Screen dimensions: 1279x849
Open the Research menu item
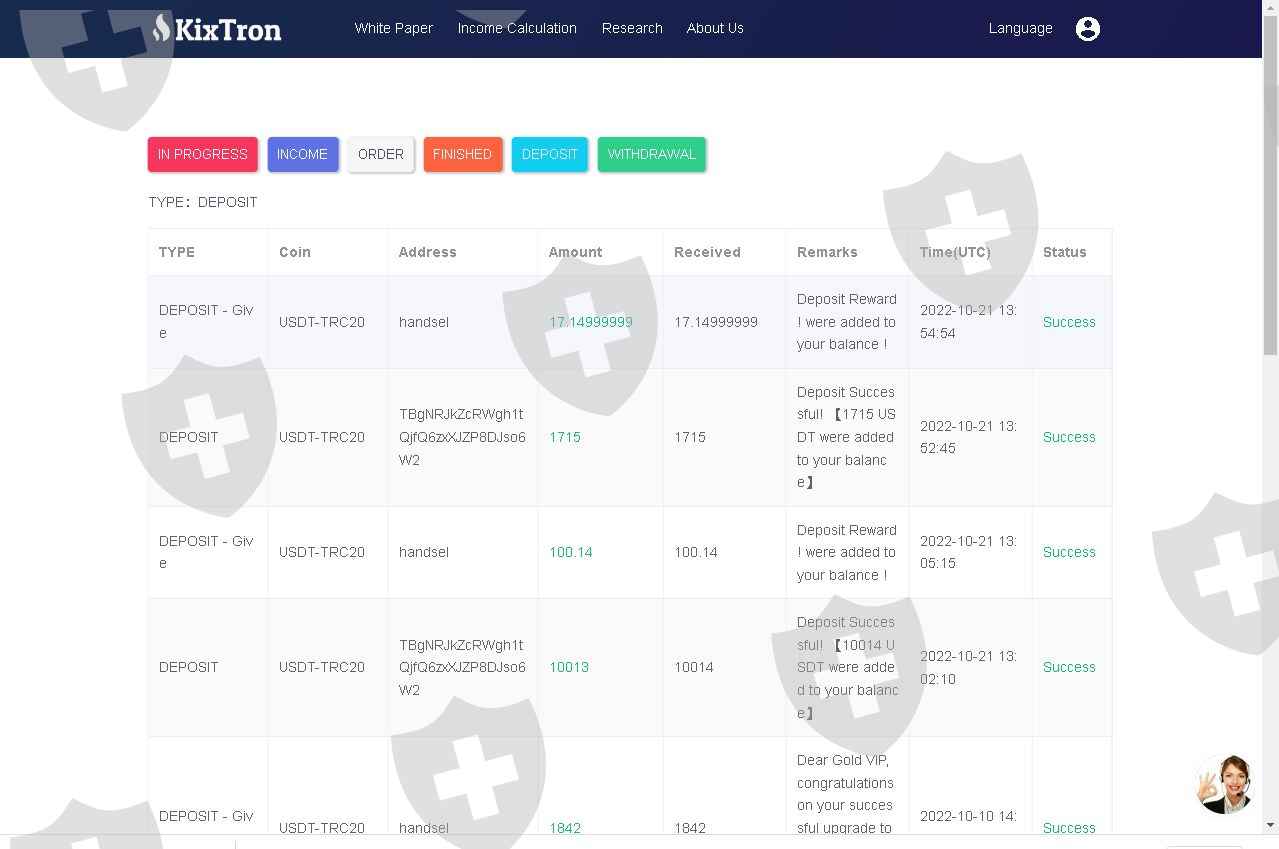632,28
